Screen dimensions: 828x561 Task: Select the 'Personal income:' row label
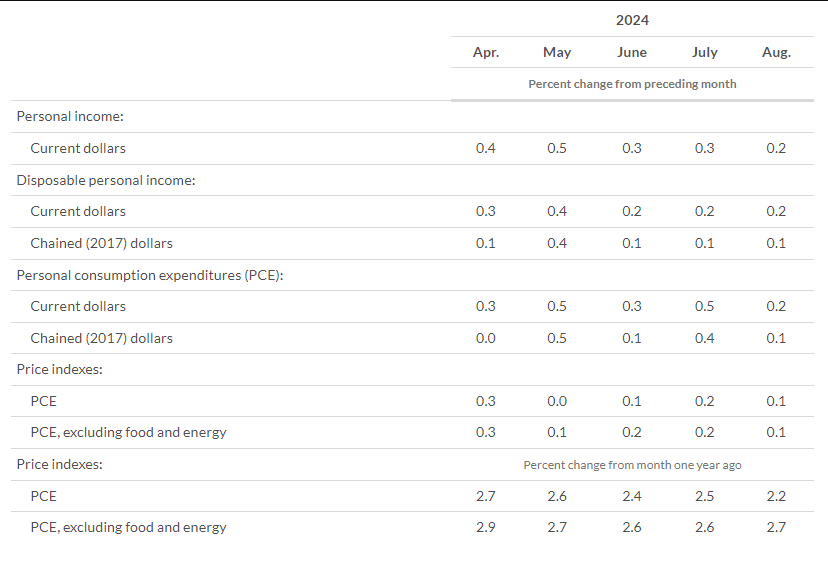pos(69,117)
